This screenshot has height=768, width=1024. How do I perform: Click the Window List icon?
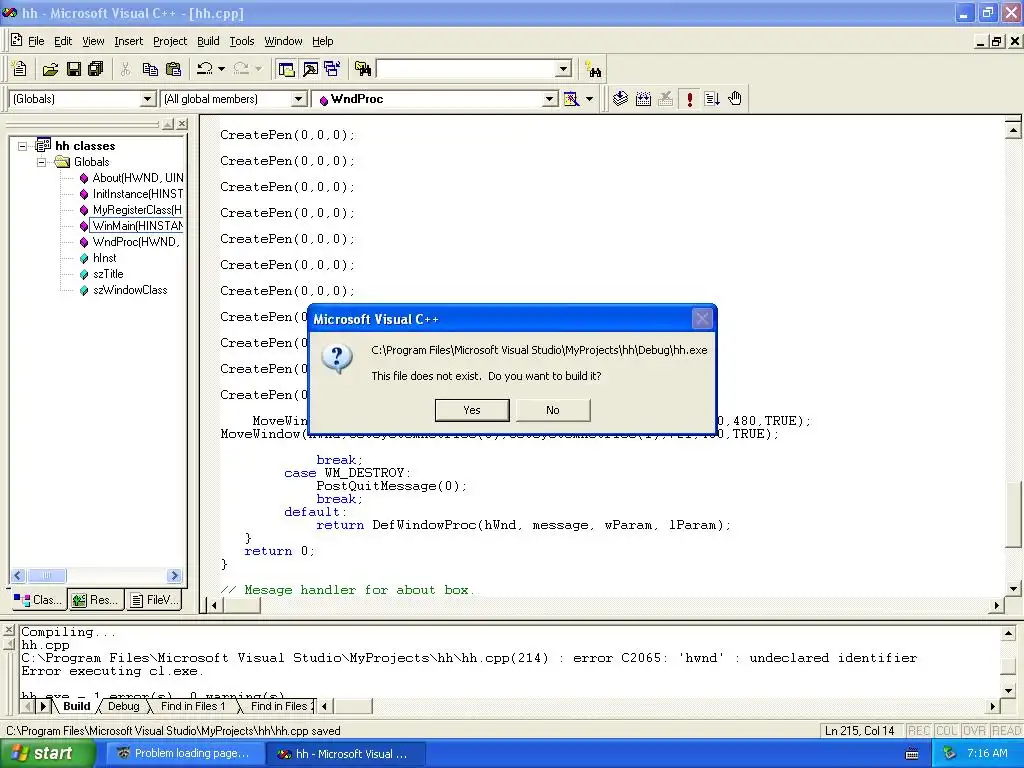pos(332,69)
